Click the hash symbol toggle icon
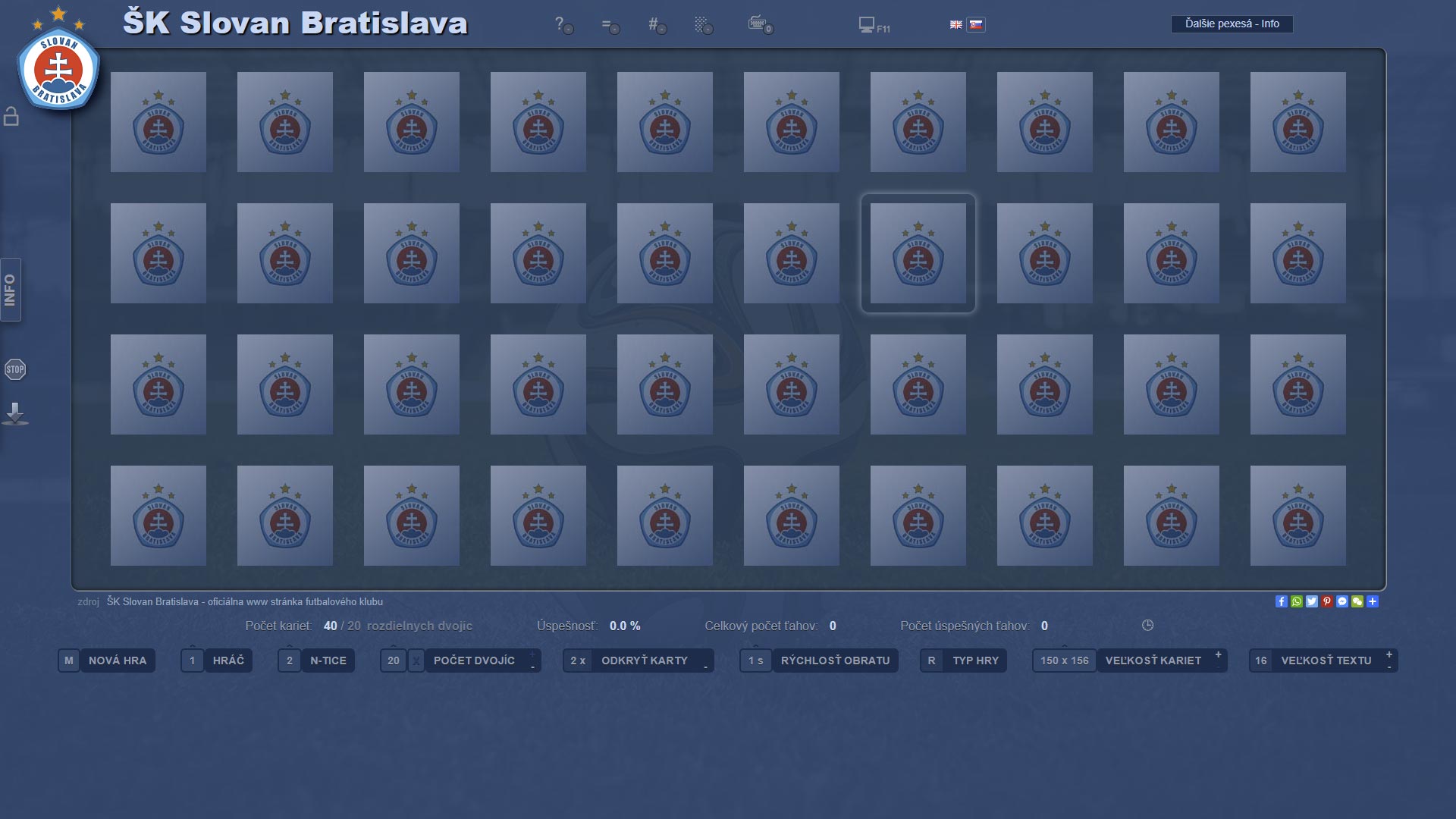Image resolution: width=1456 pixels, height=819 pixels. [657, 25]
